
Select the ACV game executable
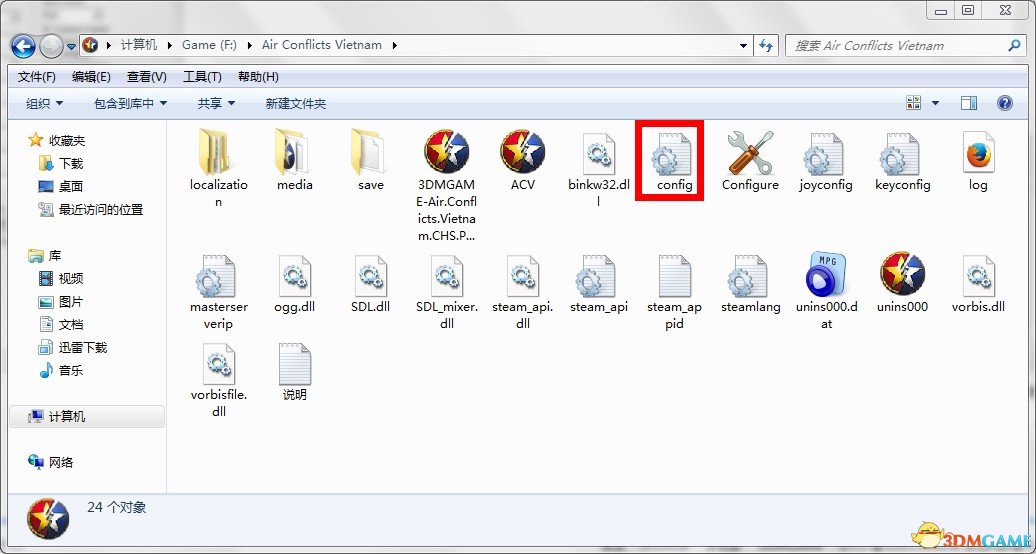click(x=523, y=161)
